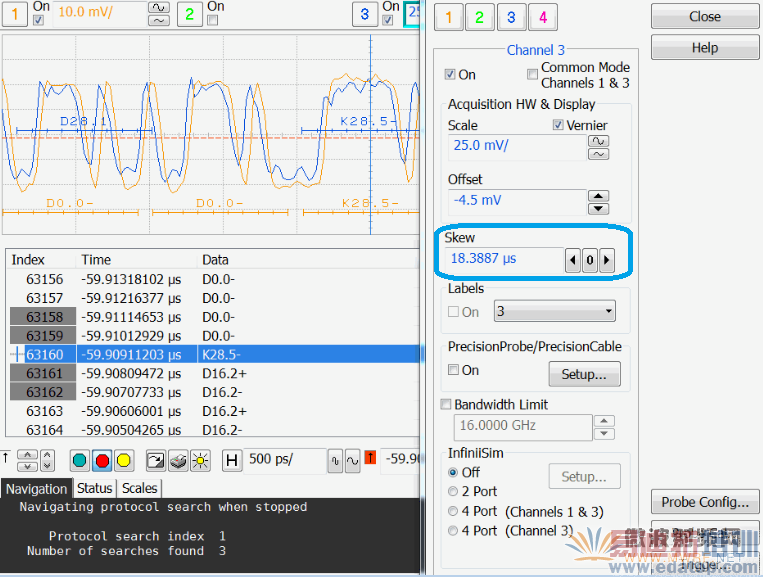The width and height of the screenshot is (763, 578).
Task: Increase horizontal scale with wide-wave icon
Action: [353, 461]
